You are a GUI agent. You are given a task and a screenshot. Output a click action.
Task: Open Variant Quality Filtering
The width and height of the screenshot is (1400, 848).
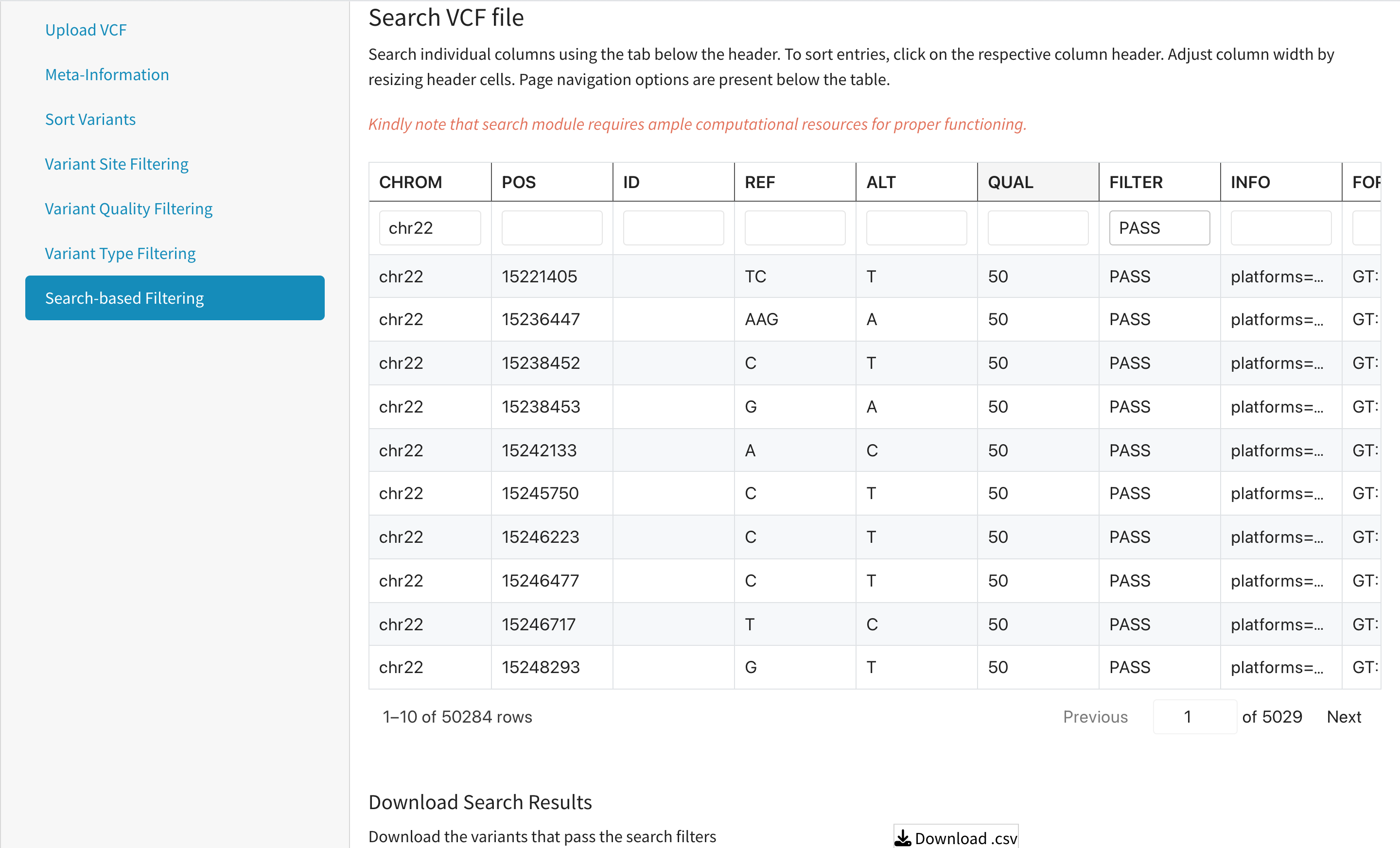[128, 209]
